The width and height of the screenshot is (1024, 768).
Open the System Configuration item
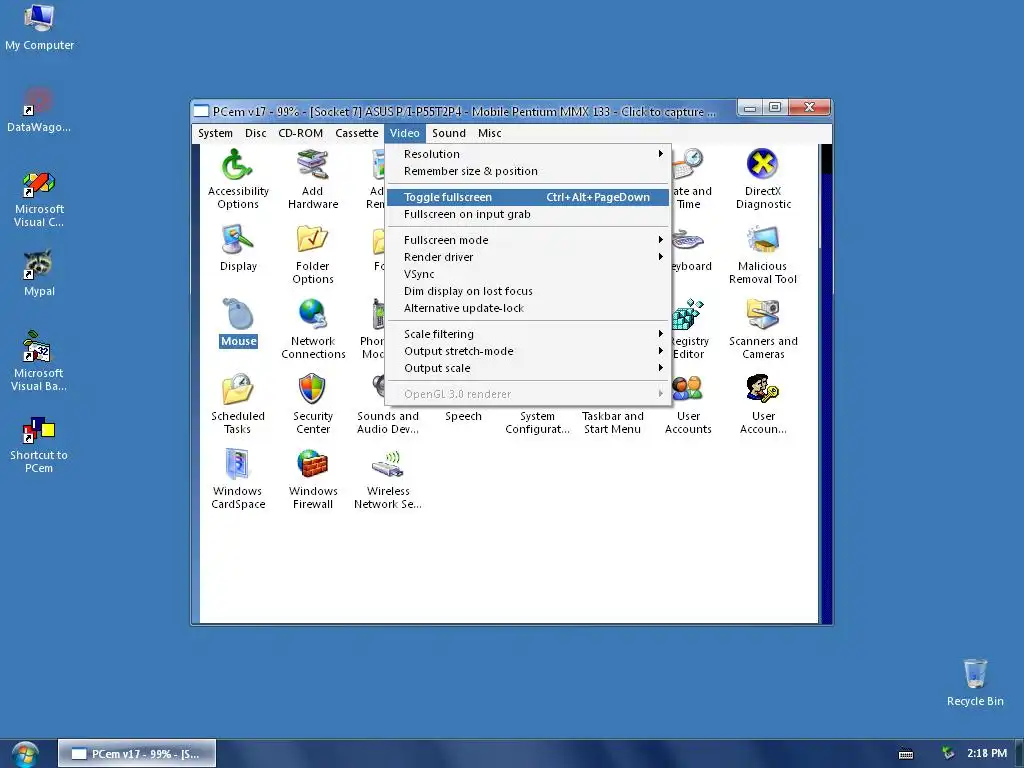click(537, 423)
